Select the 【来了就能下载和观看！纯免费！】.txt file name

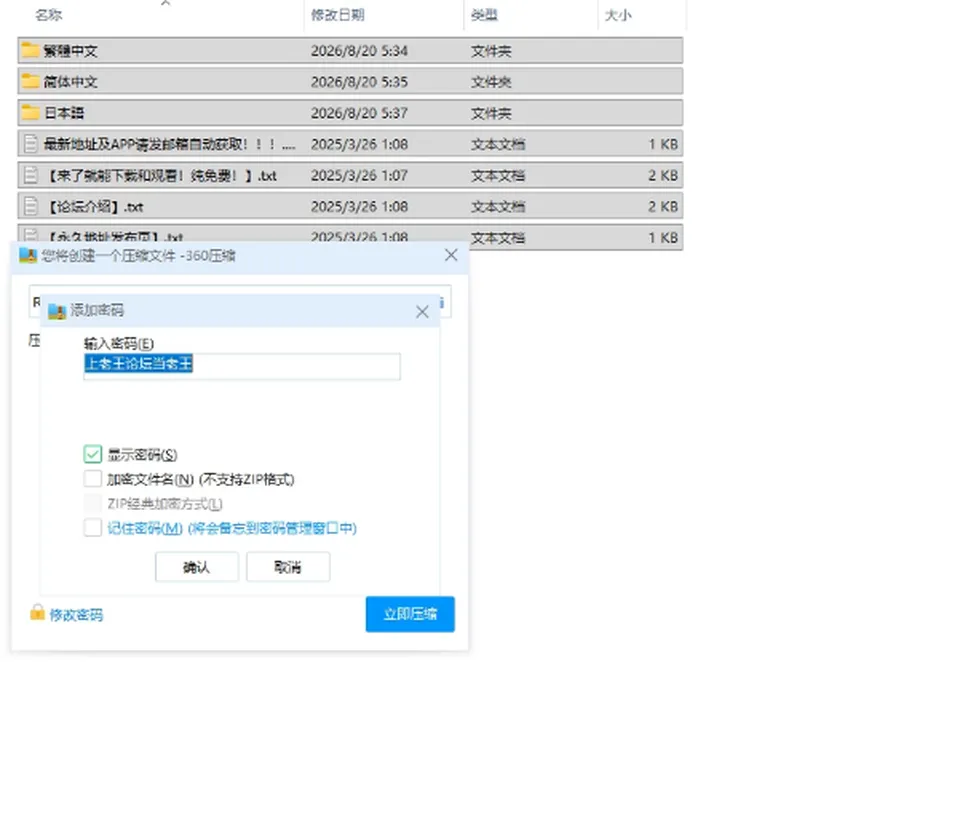(160, 176)
